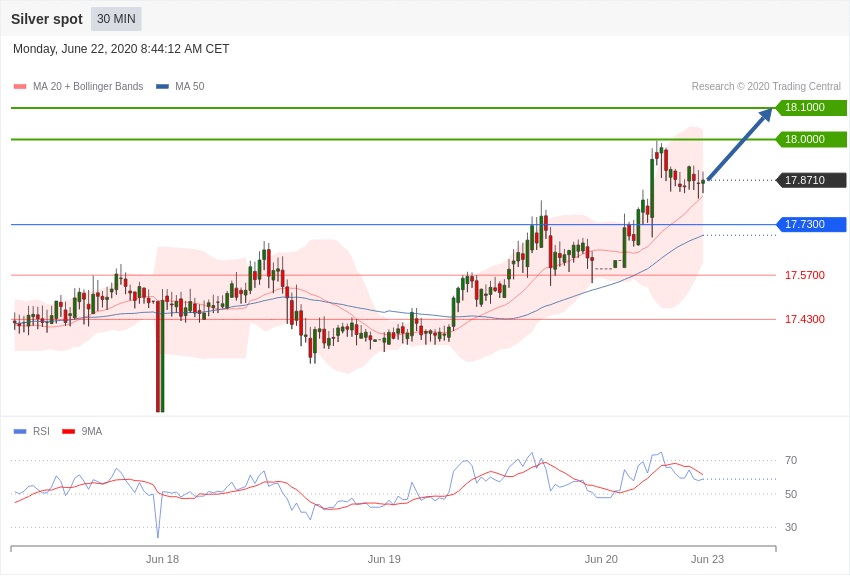Select the RSI legend label
850x576 pixels.
click(x=41, y=431)
